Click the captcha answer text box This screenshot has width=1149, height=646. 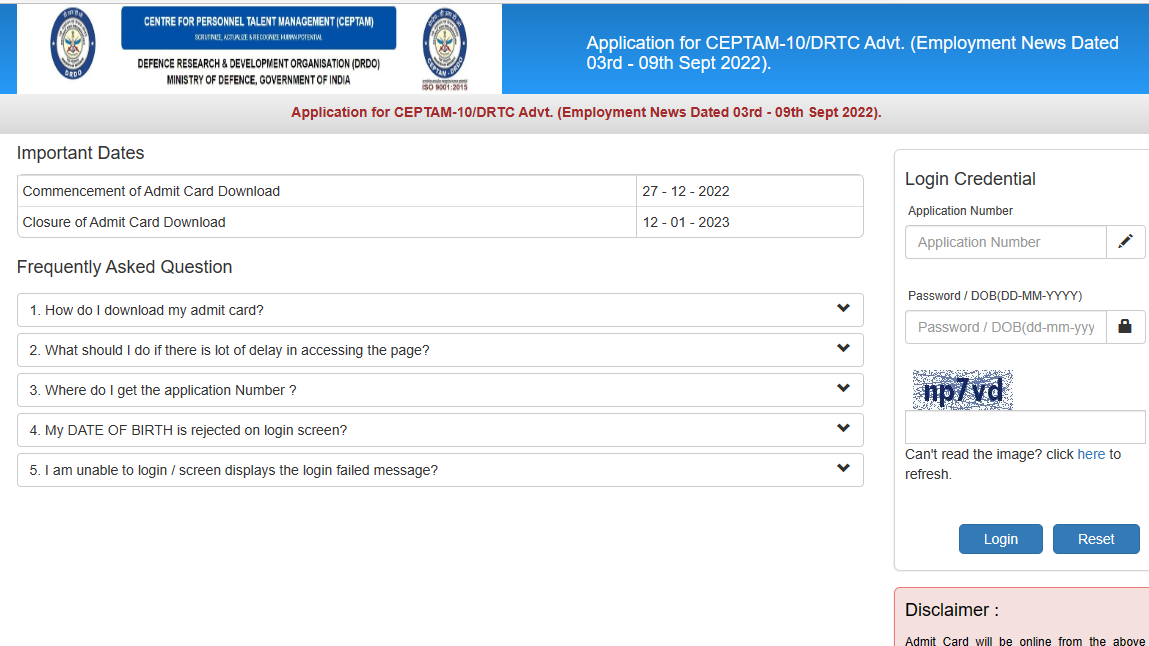coord(1024,426)
